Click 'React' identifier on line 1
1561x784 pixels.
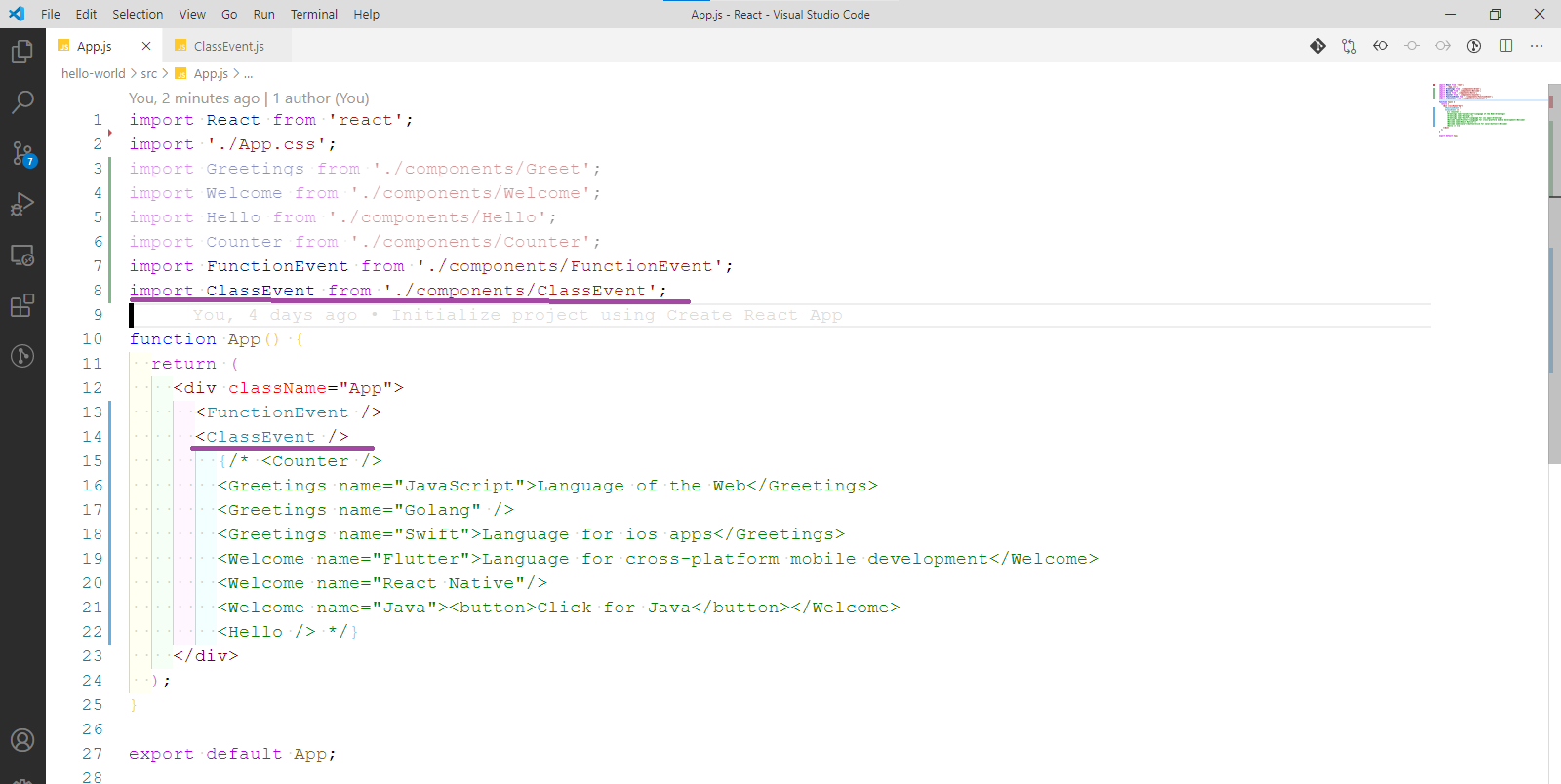233,120
